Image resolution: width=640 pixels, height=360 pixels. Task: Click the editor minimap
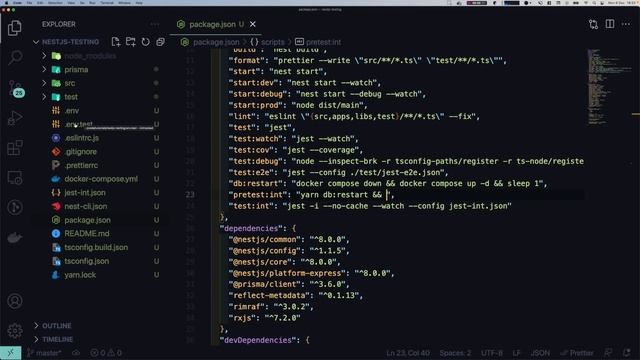[x=609, y=87]
